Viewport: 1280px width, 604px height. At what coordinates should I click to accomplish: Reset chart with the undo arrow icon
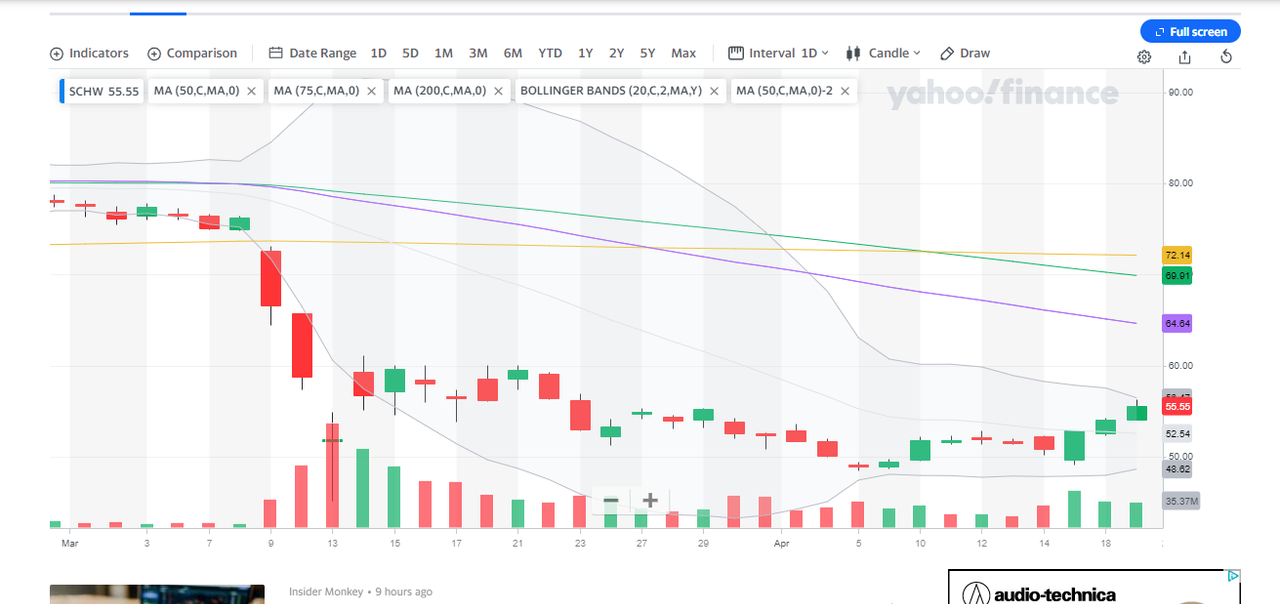point(1226,57)
